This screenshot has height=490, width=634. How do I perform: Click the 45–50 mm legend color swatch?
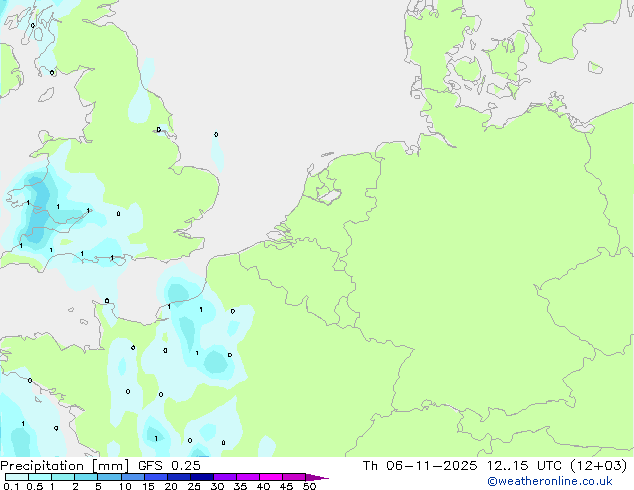(x=294, y=477)
